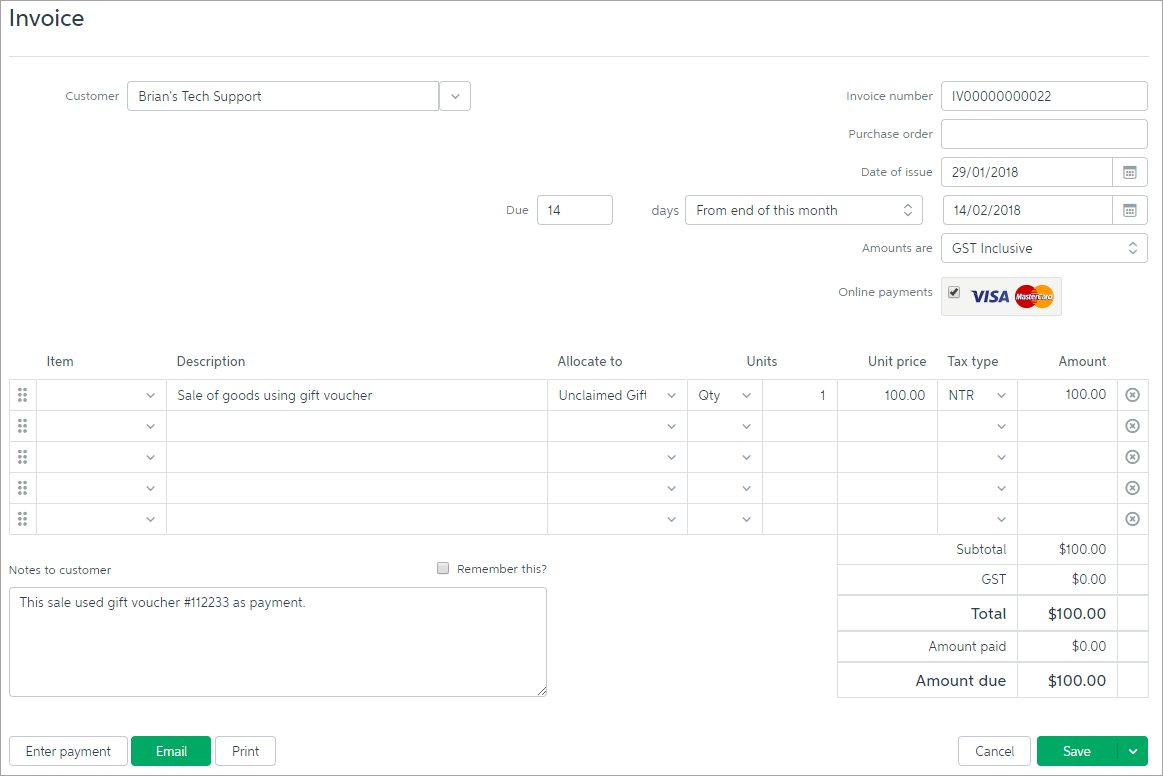Click the Notes to customer text area
Screen dimensions: 1163x776
[278, 642]
